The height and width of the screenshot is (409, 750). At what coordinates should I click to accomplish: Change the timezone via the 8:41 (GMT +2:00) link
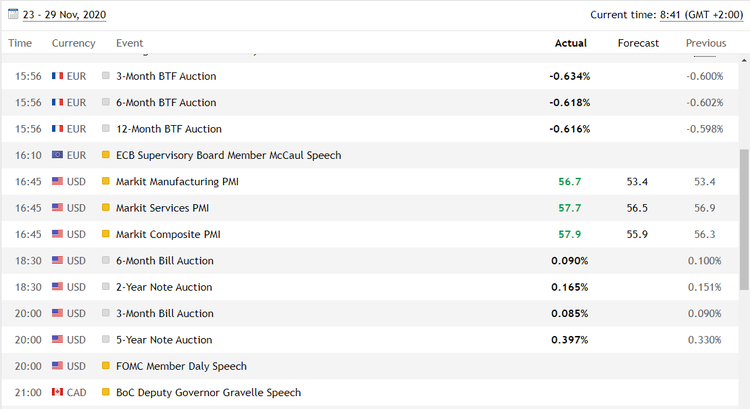pos(700,15)
